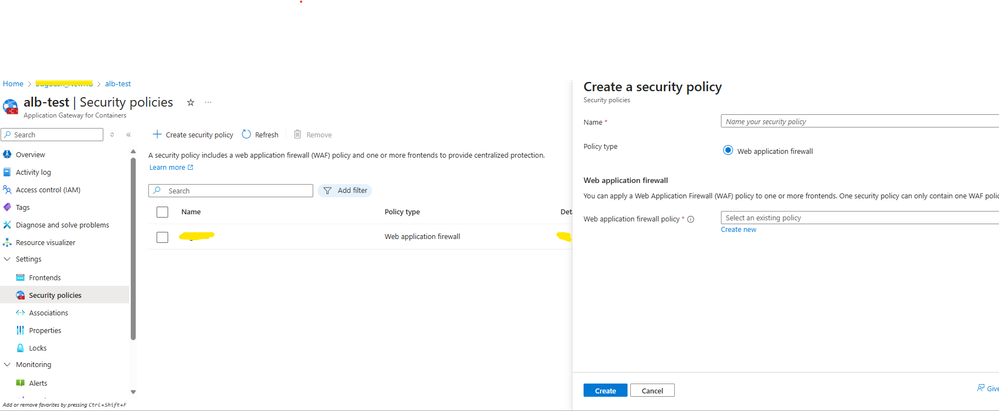This screenshot has height=411, width=999.
Task: Click the Security policies globe icon
Action: [20, 296]
